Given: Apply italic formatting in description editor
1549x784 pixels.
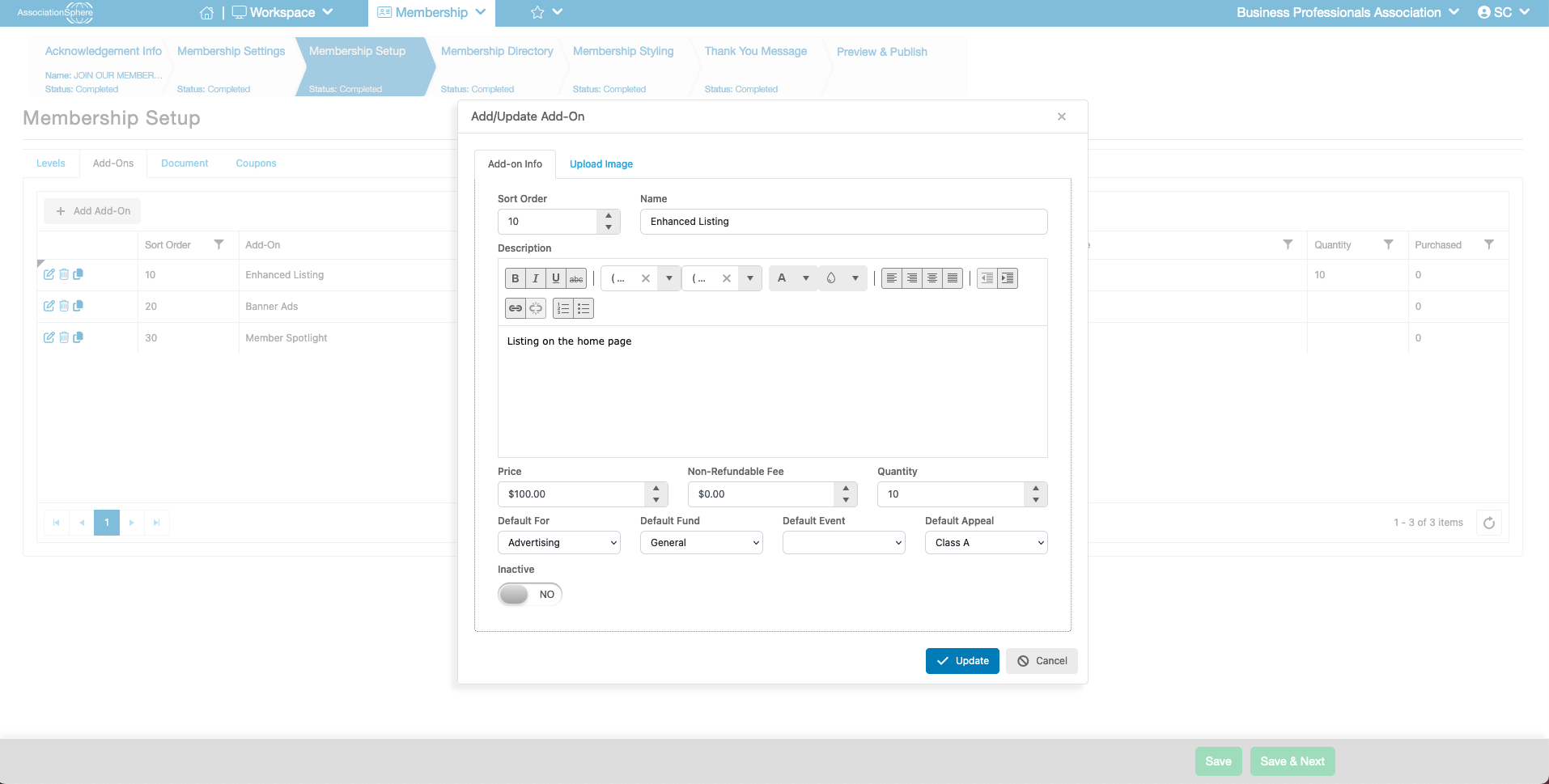Looking at the screenshot, I should coord(536,278).
